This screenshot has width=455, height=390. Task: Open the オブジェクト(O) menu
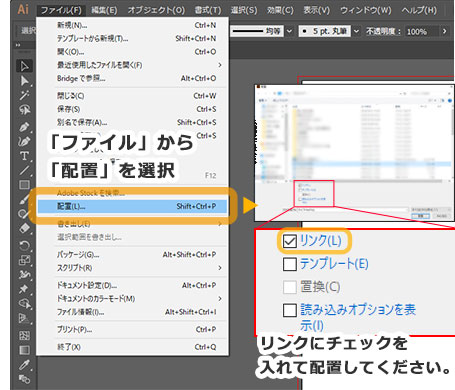(156, 10)
